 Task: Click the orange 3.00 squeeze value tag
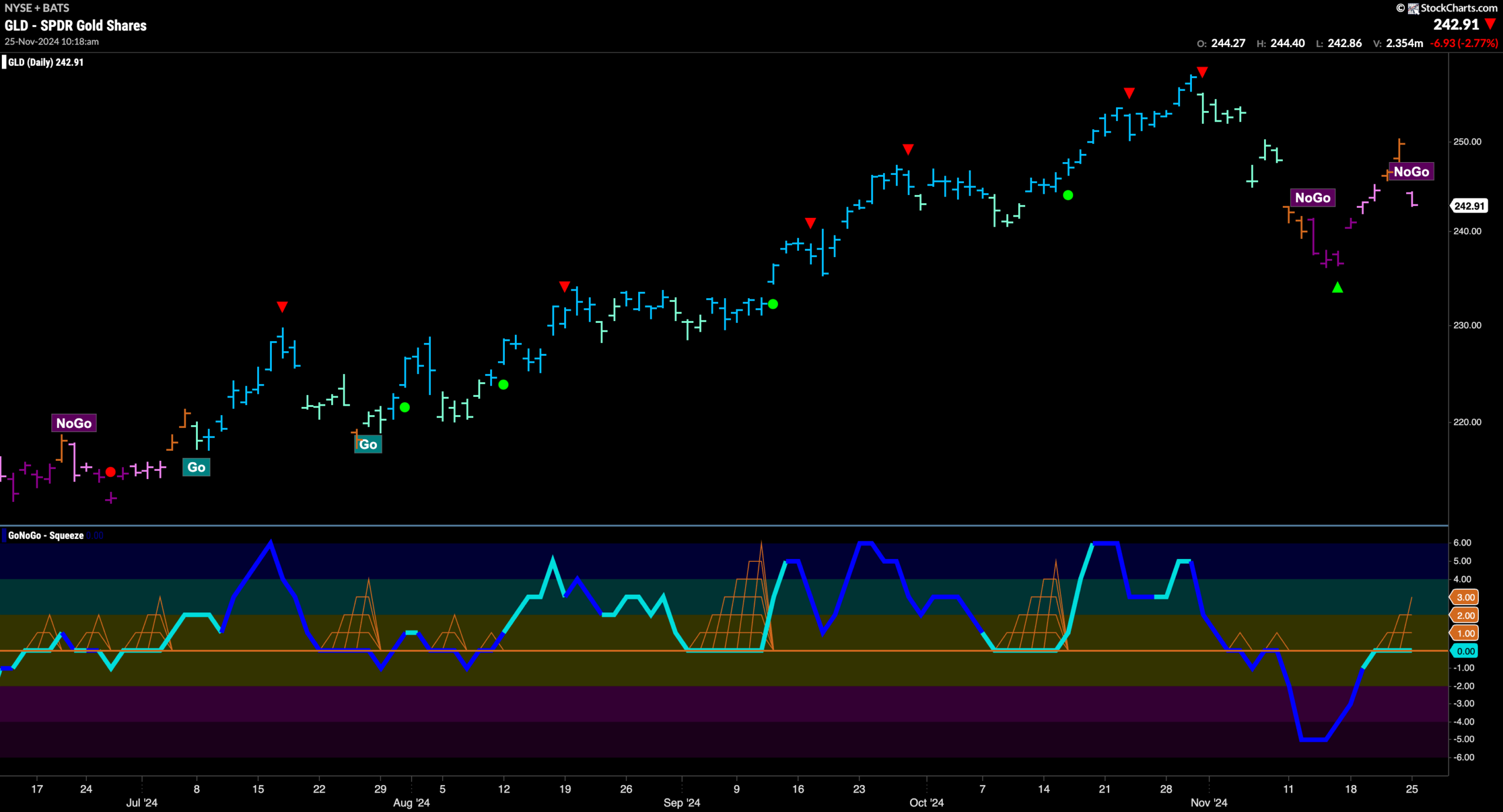click(x=1465, y=597)
